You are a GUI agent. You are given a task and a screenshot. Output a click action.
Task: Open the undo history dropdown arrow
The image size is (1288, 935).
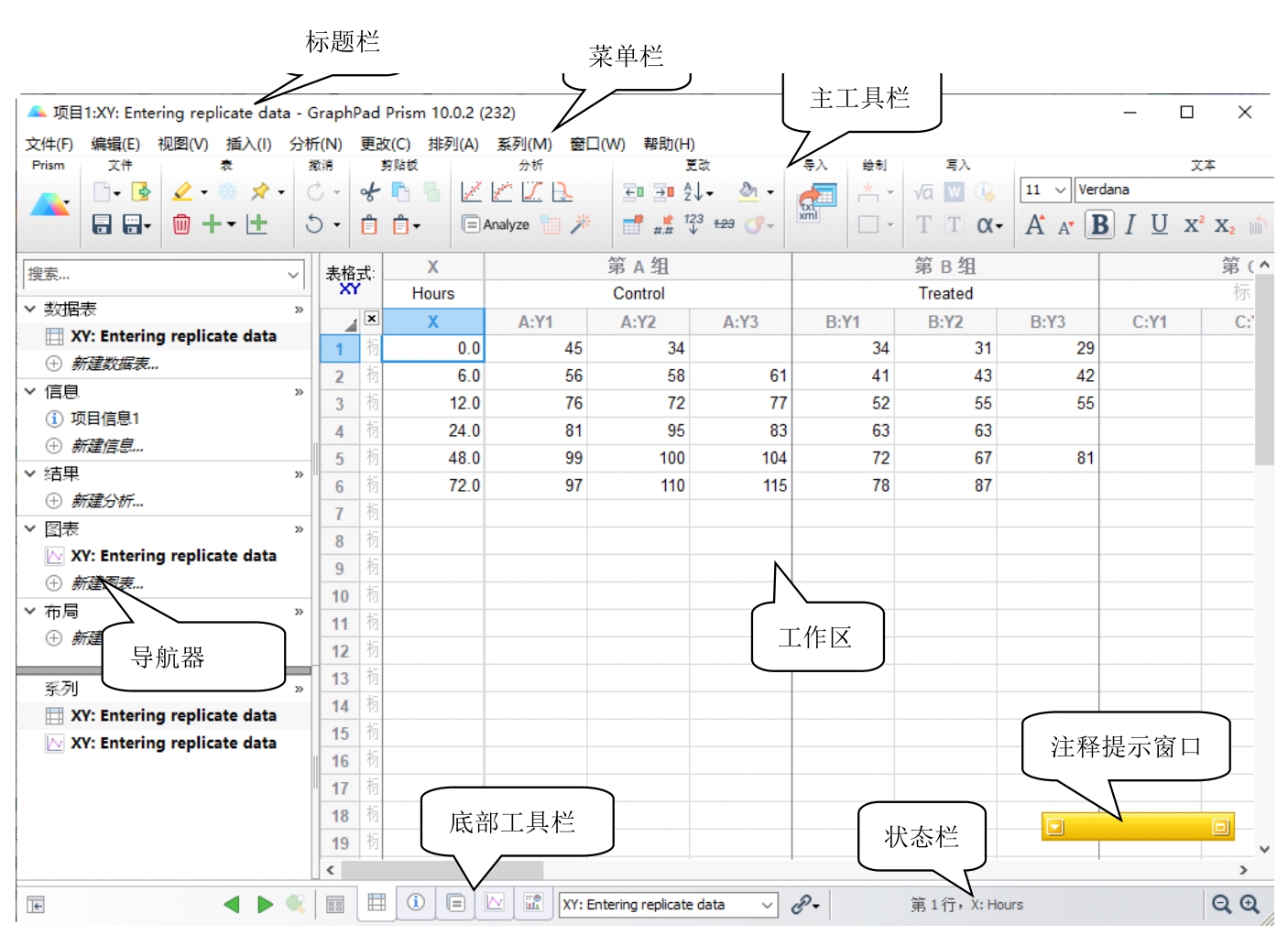(337, 225)
